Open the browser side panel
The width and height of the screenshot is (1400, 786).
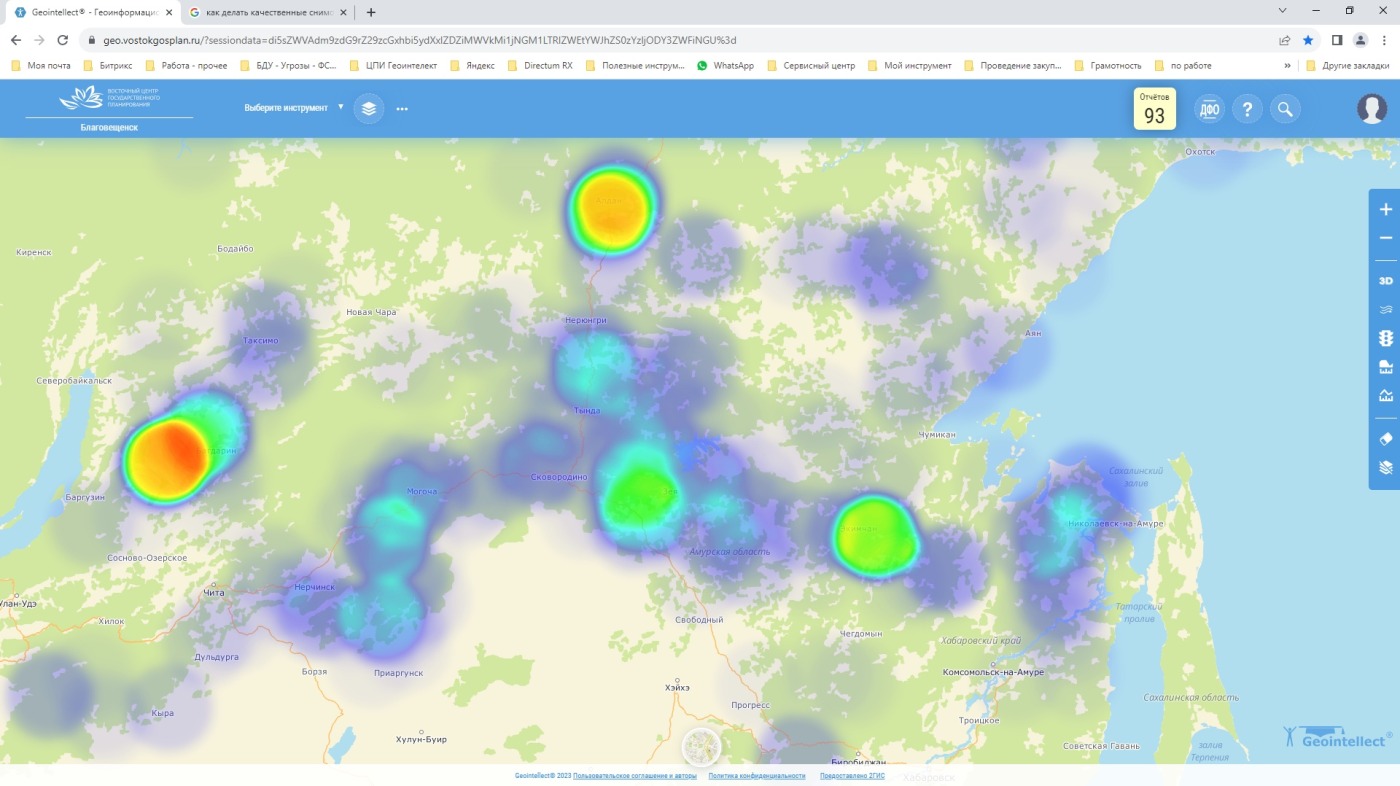tap(1337, 40)
